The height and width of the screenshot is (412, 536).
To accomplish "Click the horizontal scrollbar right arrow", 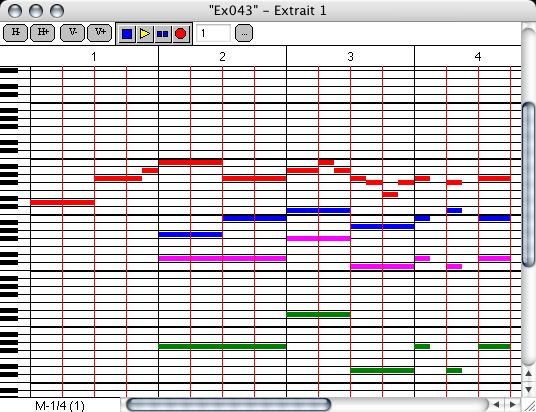I will (513, 405).
